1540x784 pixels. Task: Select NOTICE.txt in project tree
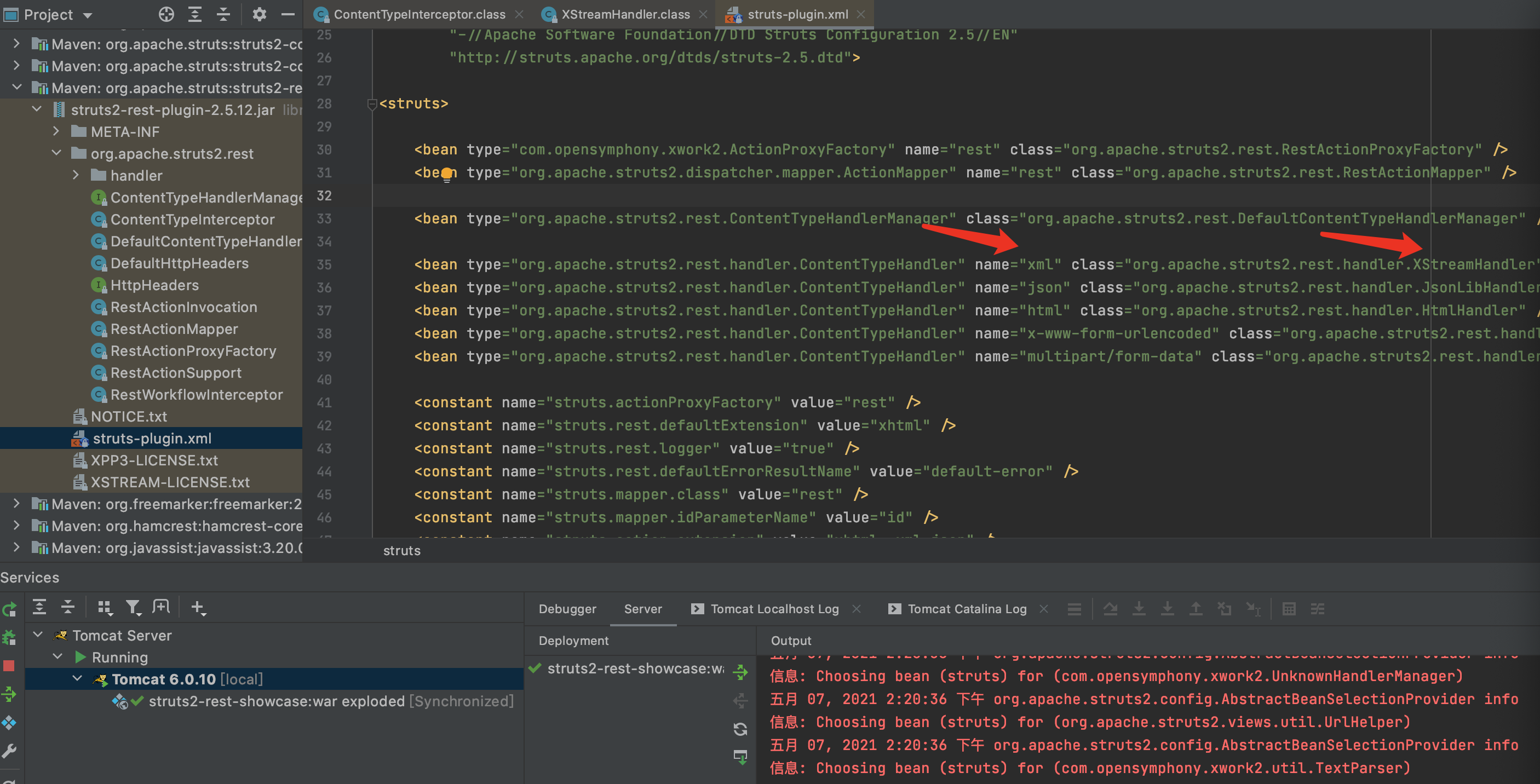[x=129, y=417]
